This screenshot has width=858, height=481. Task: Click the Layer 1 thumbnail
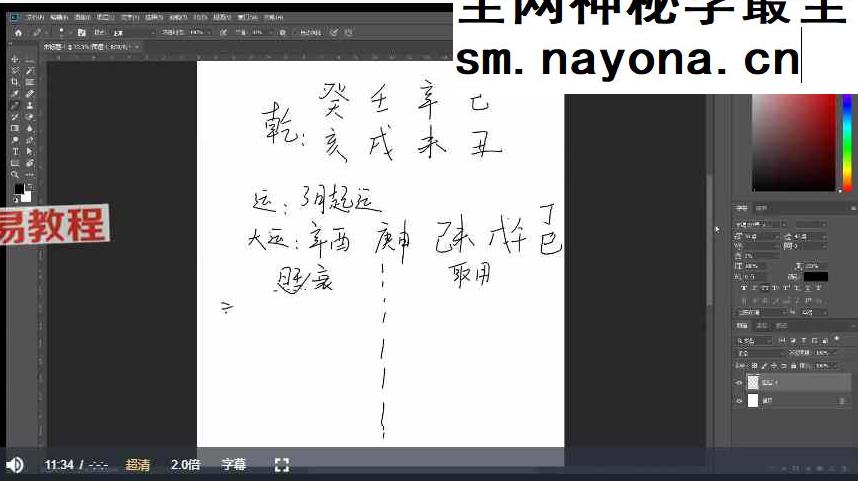753,383
